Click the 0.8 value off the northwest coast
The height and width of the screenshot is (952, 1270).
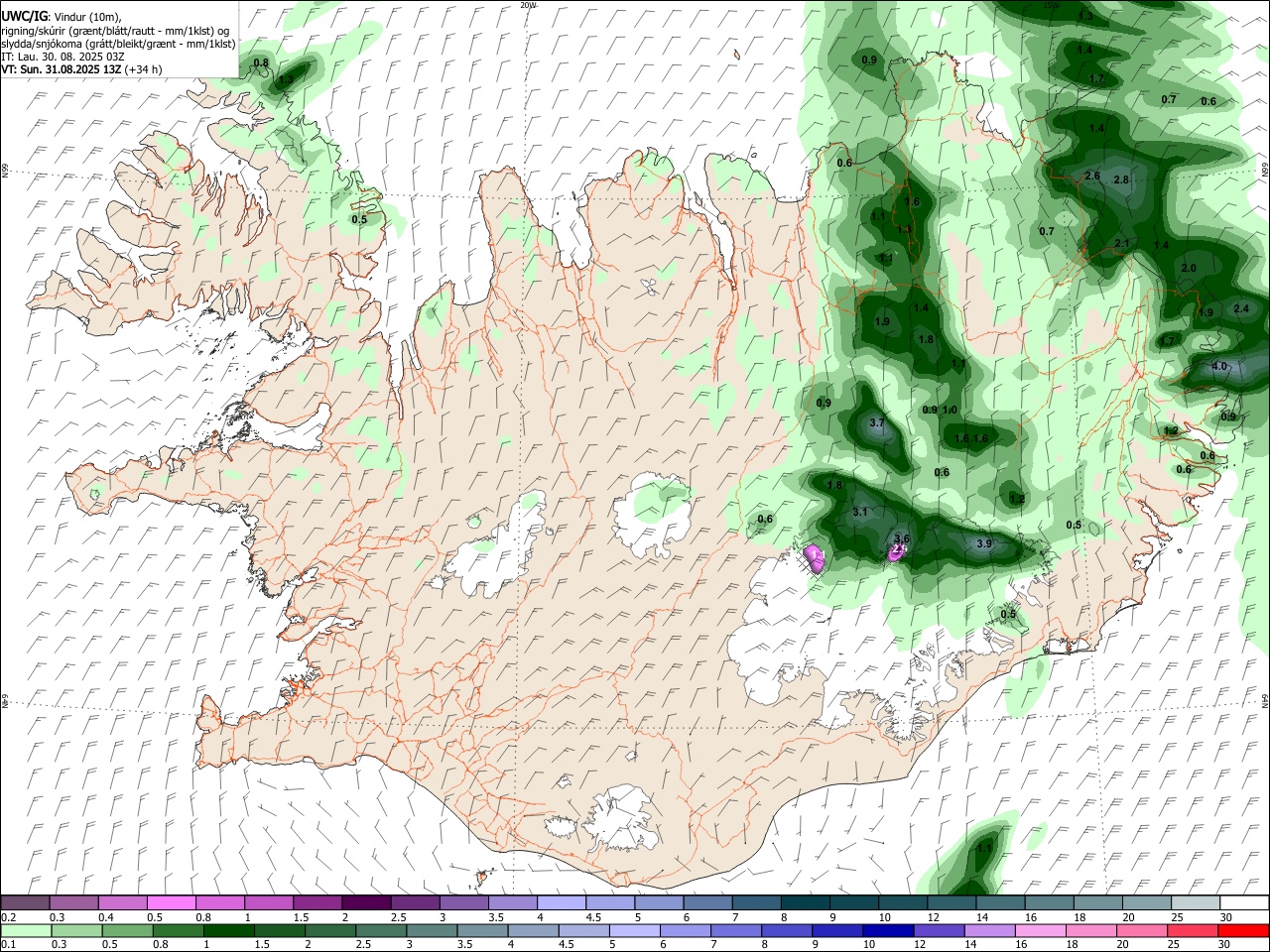pos(261,62)
